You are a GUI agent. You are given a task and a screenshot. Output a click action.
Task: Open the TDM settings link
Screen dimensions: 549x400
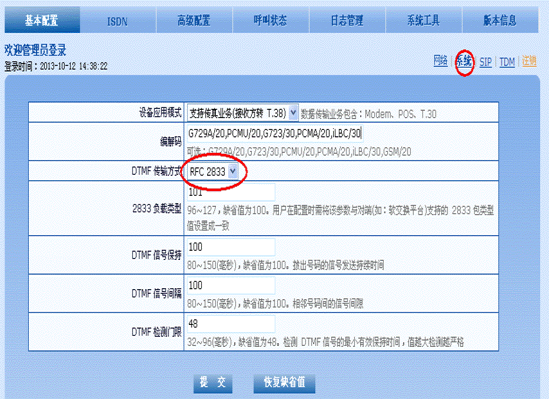(507, 62)
